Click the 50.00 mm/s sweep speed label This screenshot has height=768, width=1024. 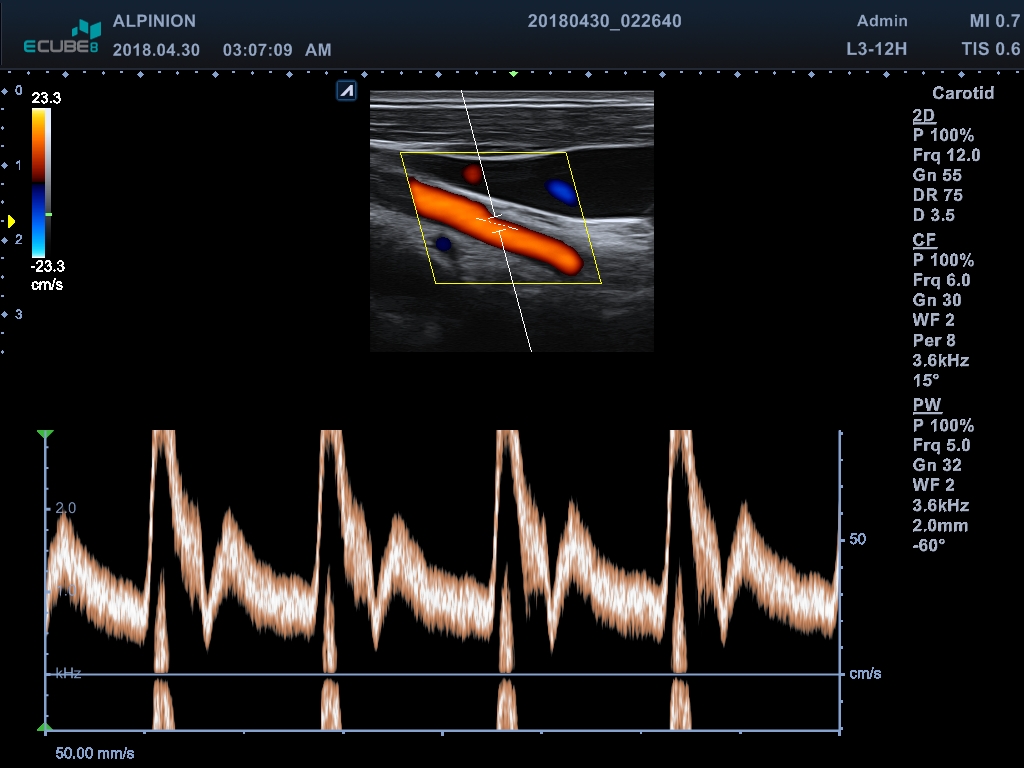coord(94,751)
